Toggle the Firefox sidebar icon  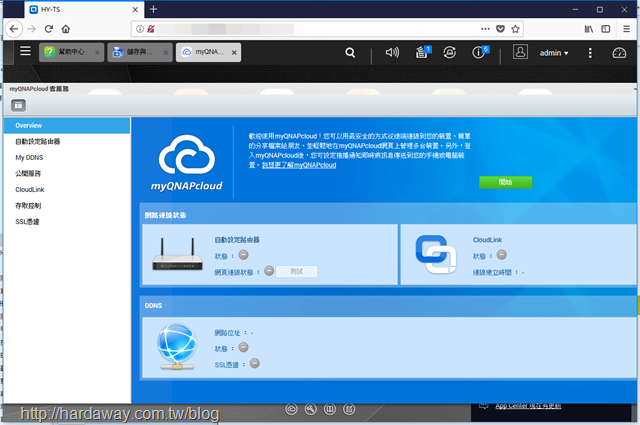point(606,29)
